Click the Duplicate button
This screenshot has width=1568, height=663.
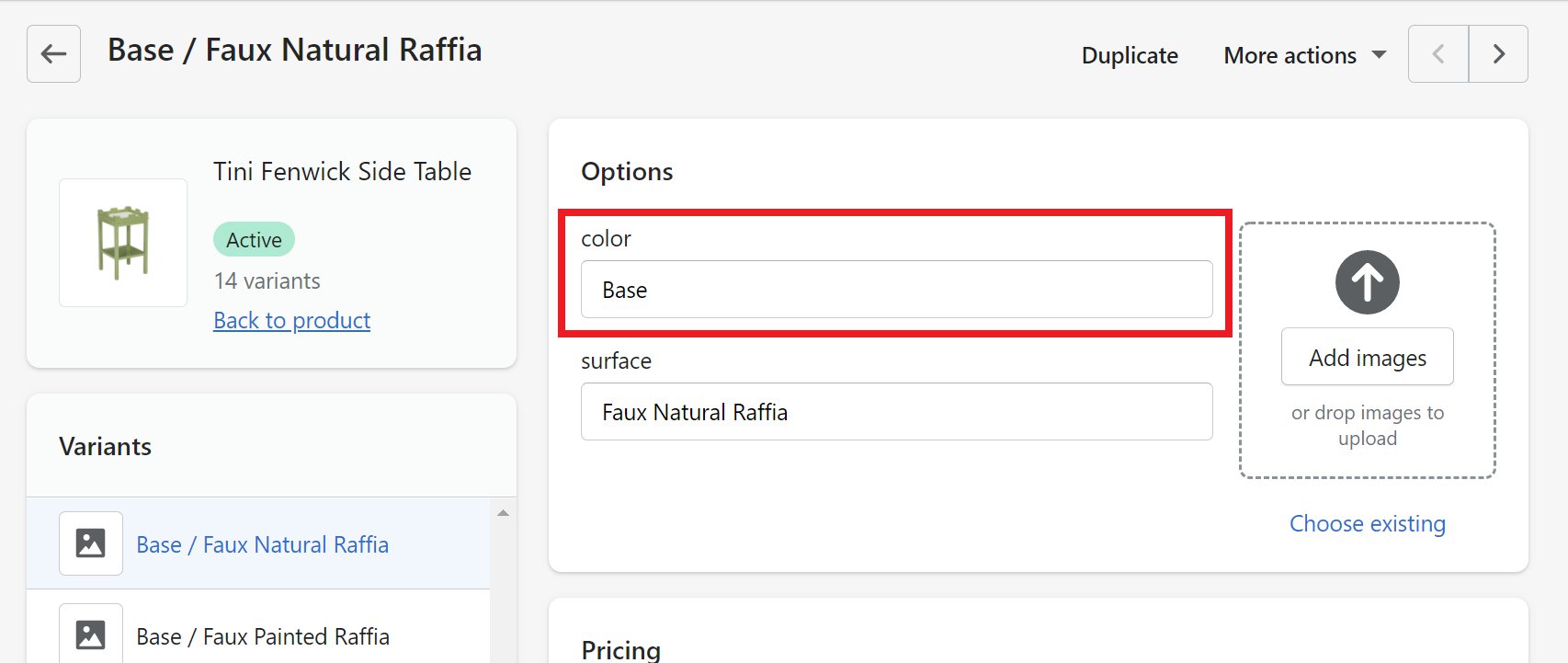click(x=1130, y=55)
